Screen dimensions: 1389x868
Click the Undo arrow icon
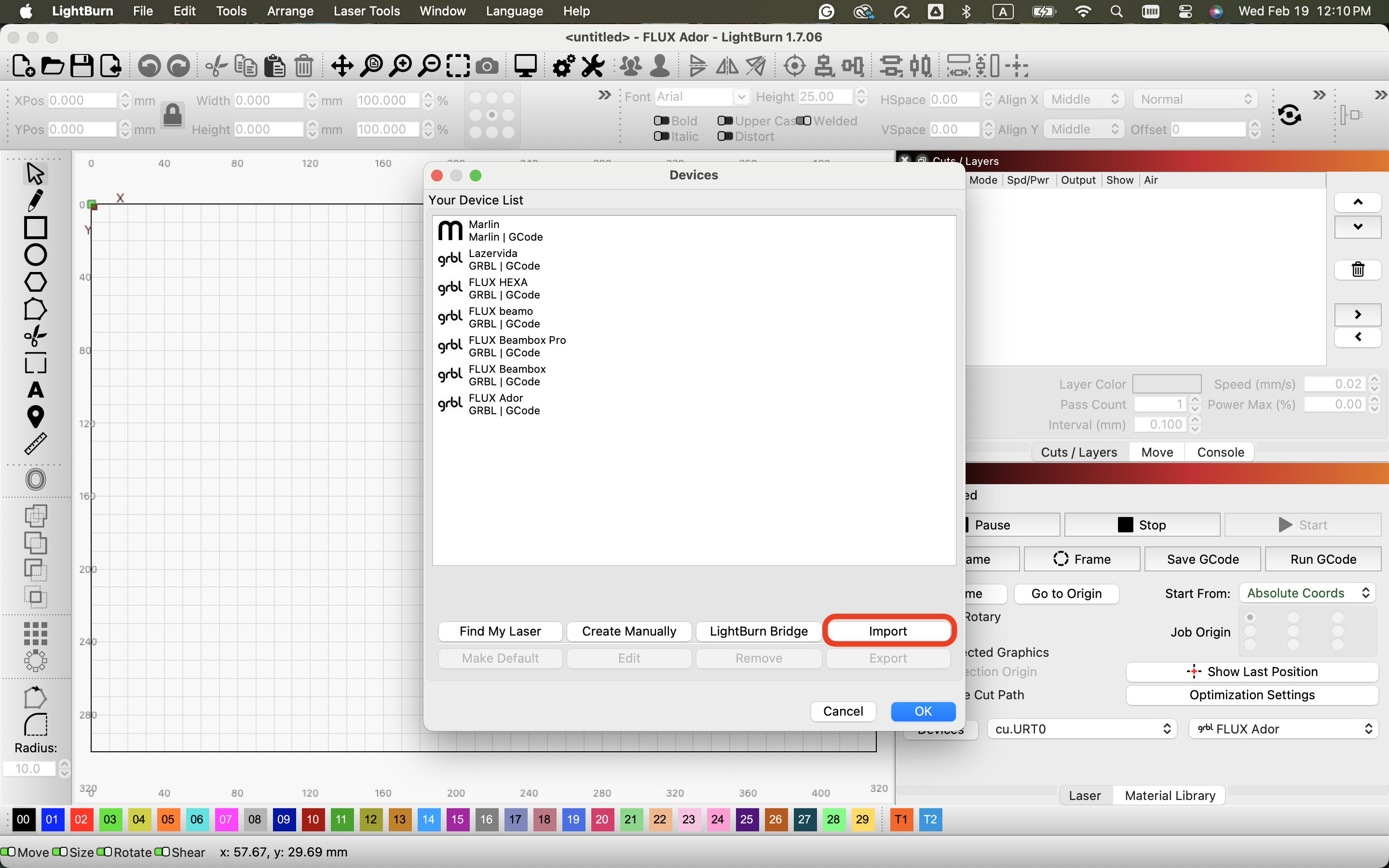tap(149, 66)
